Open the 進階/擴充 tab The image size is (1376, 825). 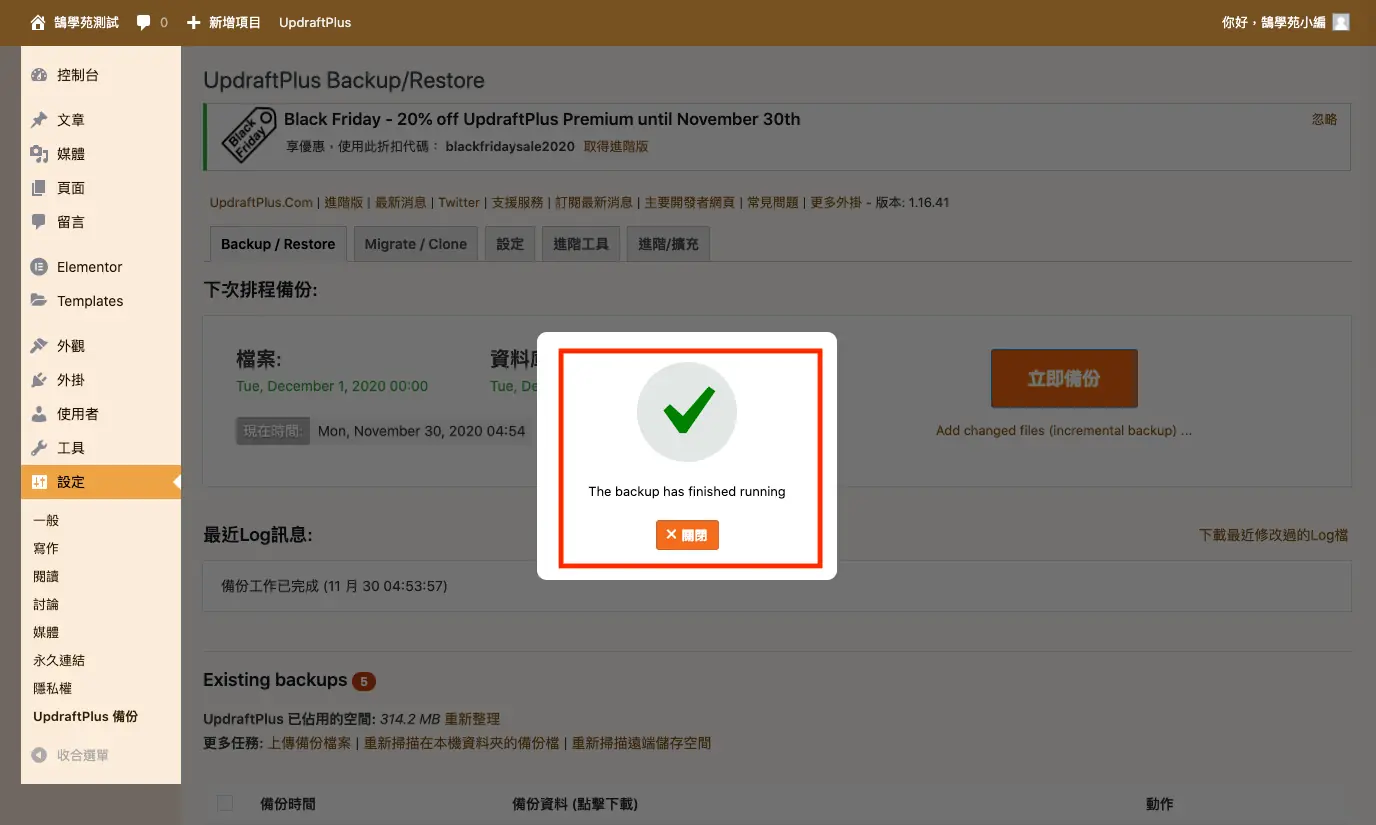[668, 244]
